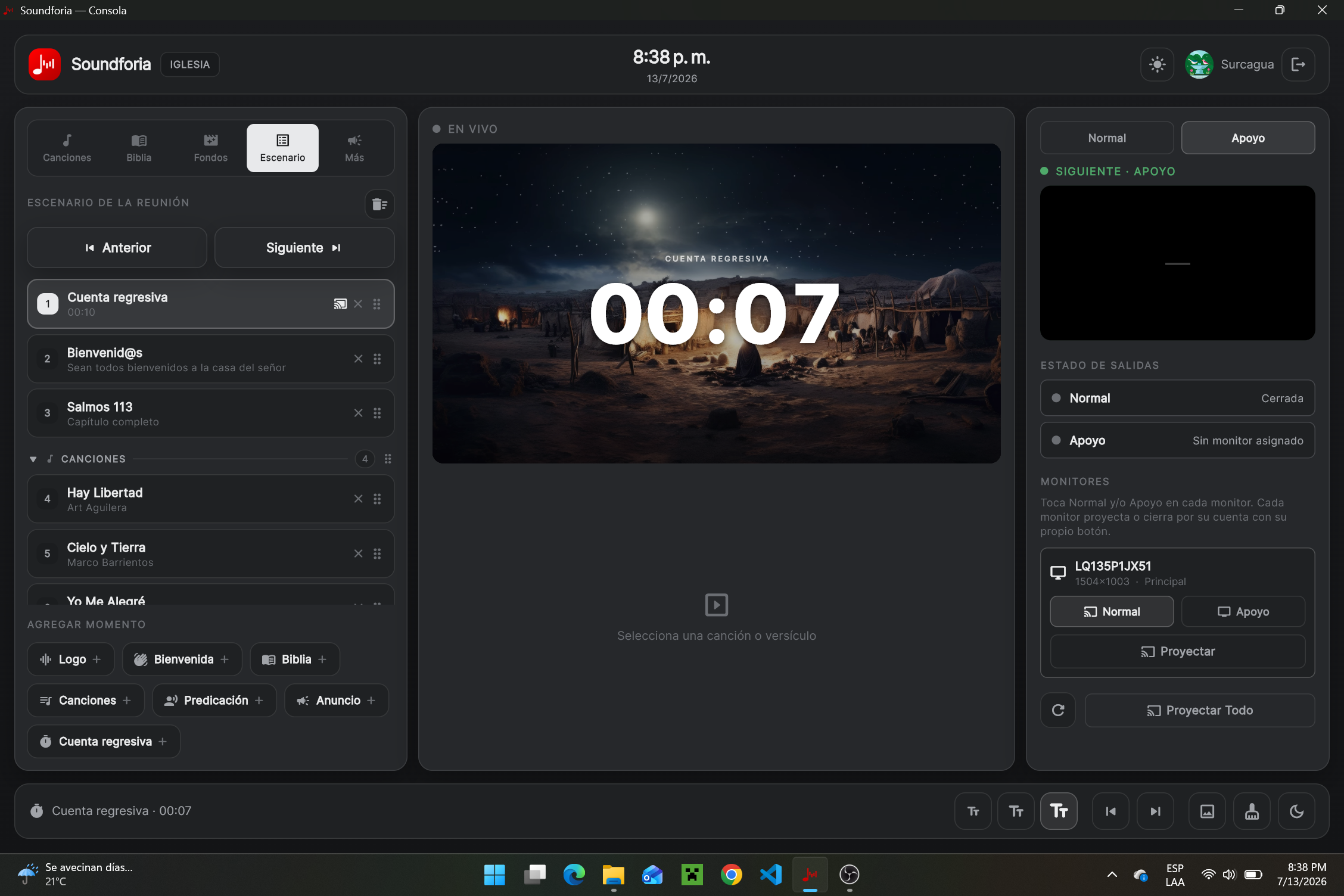
Task: Click Proyectar Todo button
Action: pyautogui.click(x=1200, y=710)
